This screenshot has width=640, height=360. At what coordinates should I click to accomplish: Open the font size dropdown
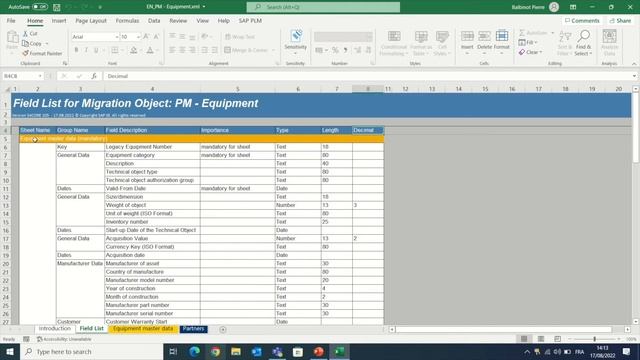pos(138,37)
